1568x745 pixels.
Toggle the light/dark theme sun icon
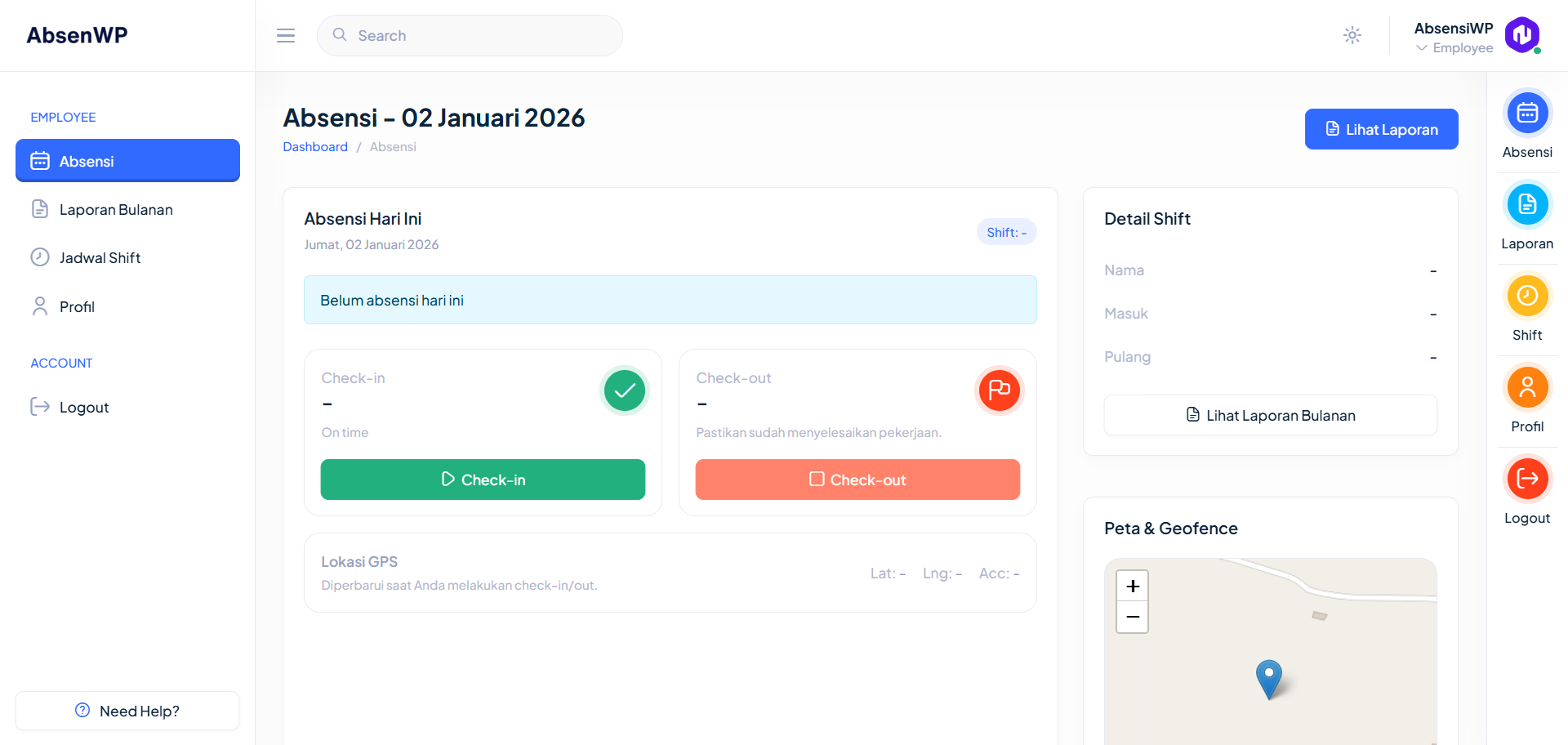coord(1352,35)
